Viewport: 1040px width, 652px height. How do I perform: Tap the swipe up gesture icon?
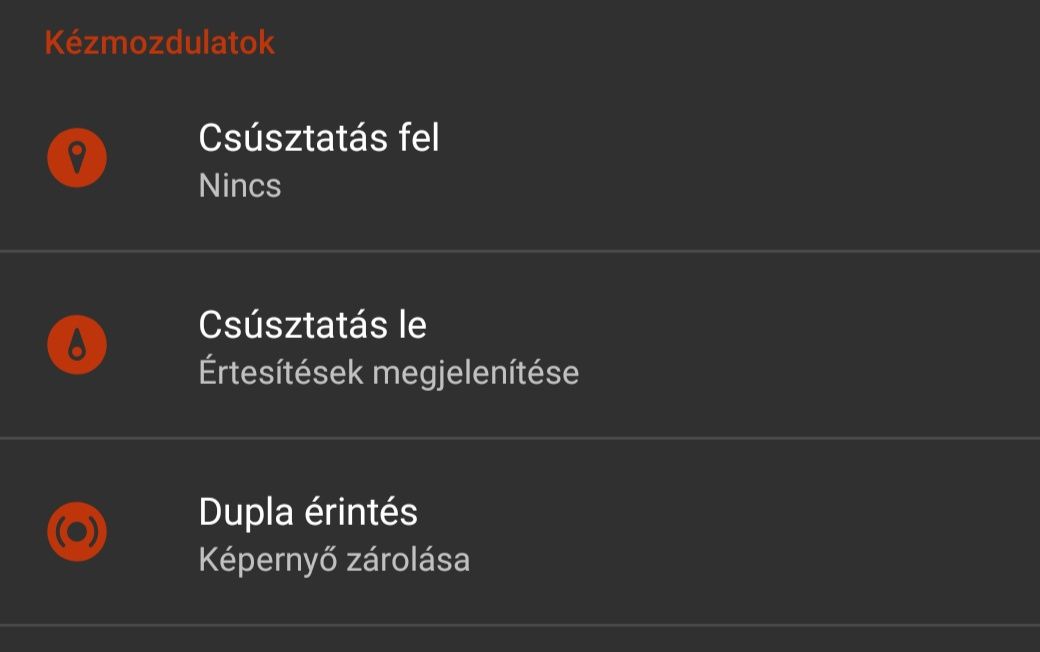(77, 158)
